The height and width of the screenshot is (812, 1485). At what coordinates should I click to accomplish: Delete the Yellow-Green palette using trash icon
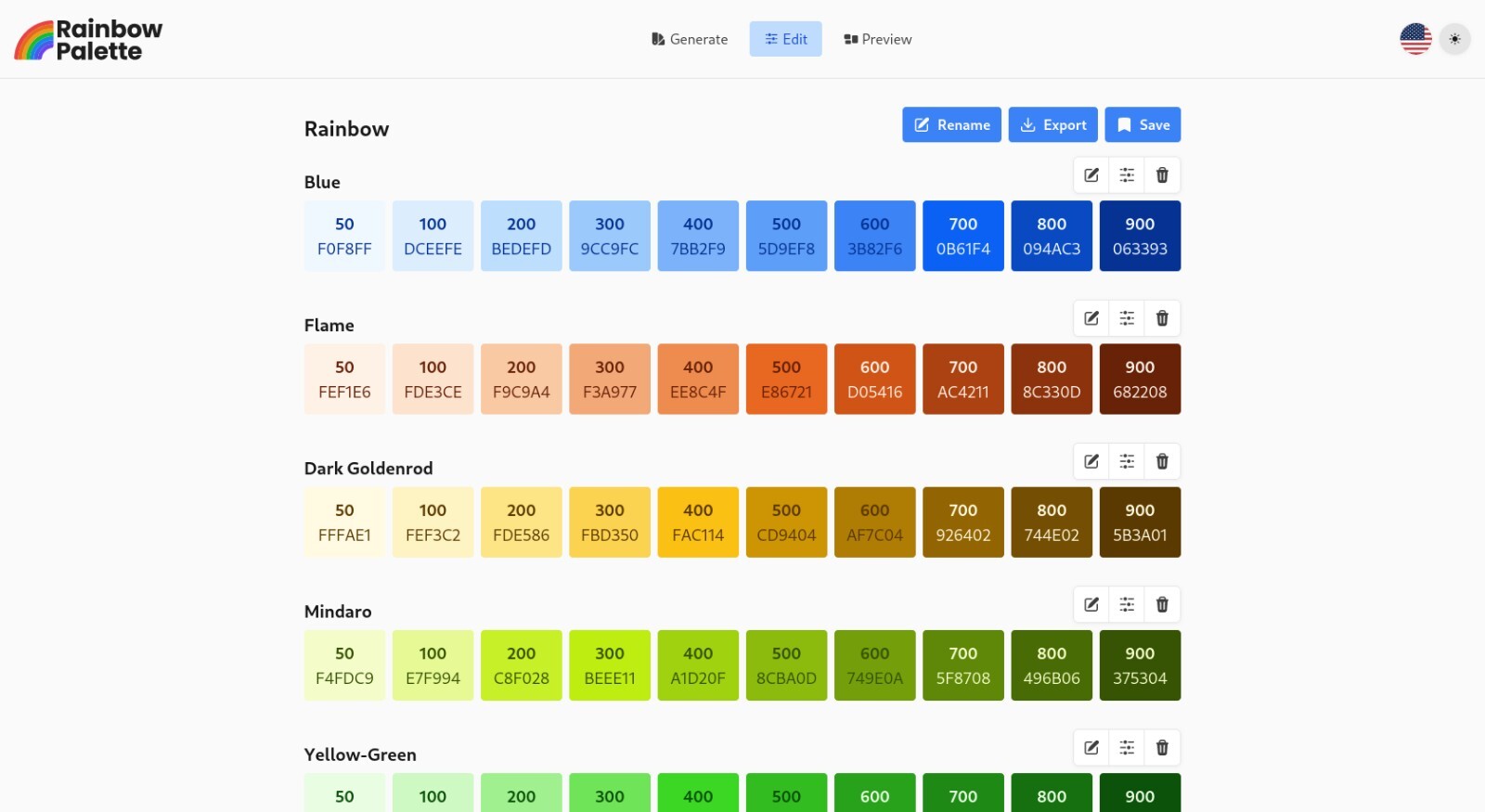coord(1162,747)
